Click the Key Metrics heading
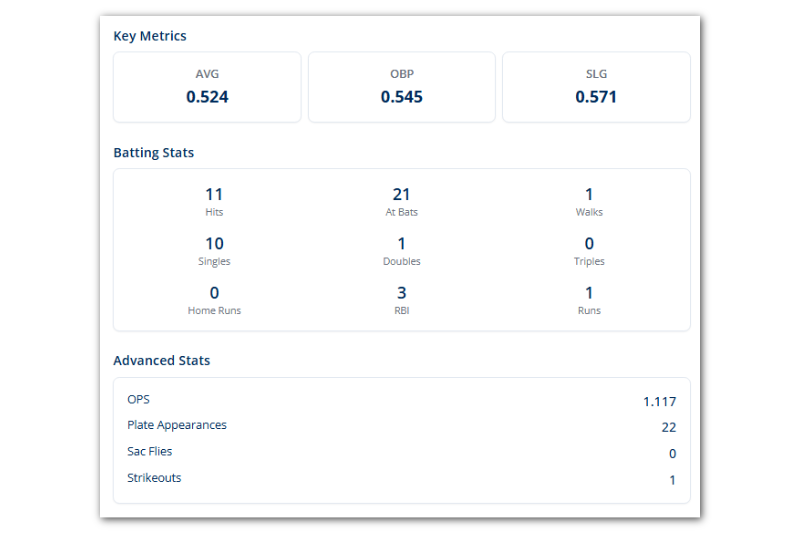This screenshot has width=800, height=534. click(149, 36)
